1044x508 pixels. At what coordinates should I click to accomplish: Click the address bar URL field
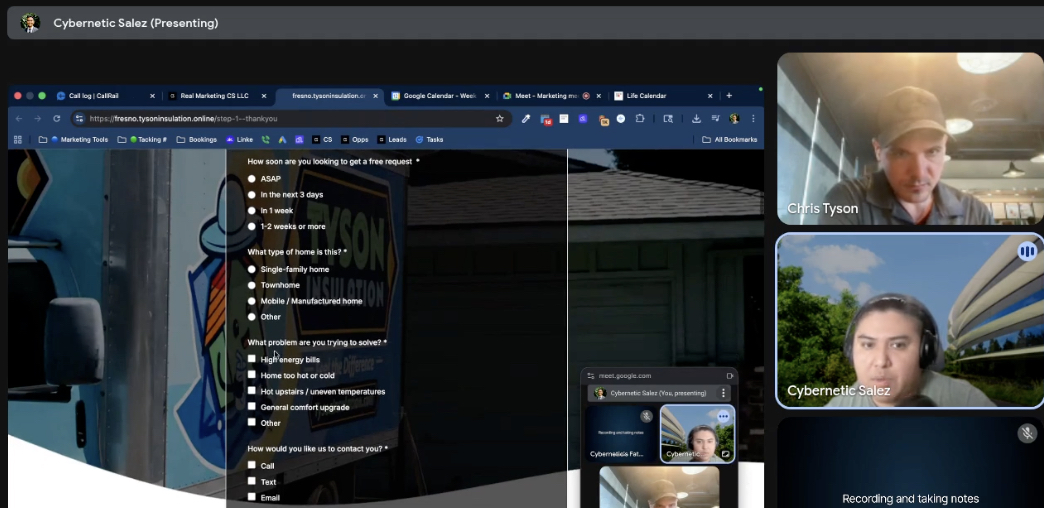pyautogui.click(x=291, y=119)
